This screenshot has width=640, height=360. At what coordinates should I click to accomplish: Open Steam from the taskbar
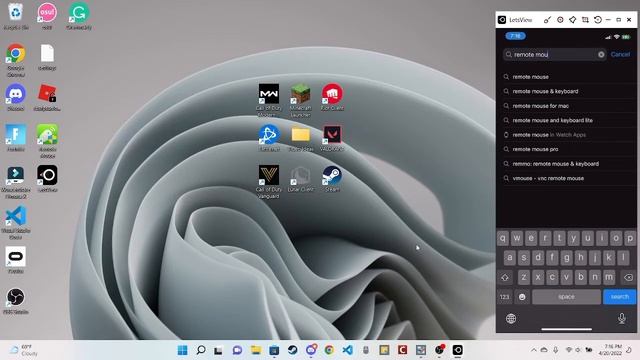[x=293, y=350]
